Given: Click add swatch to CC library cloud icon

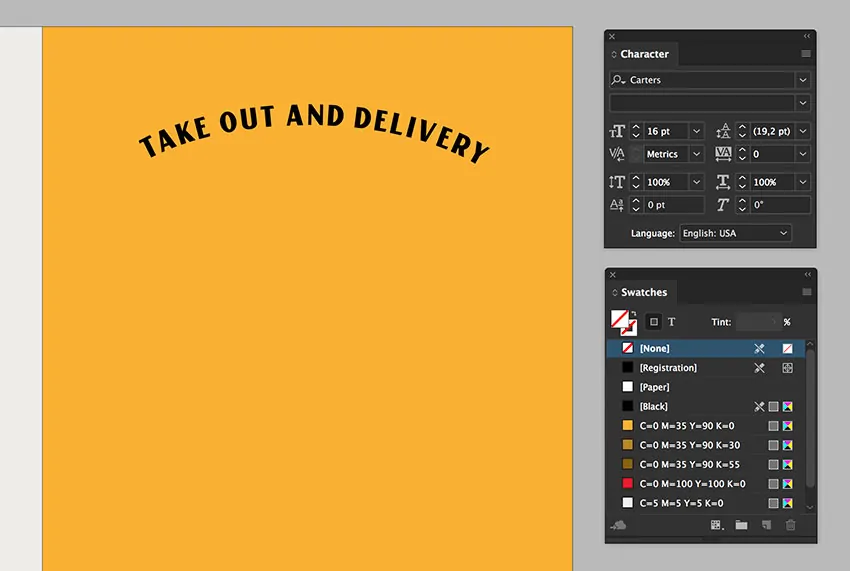Looking at the screenshot, I should pyautogui.click(x=618, y=525).
